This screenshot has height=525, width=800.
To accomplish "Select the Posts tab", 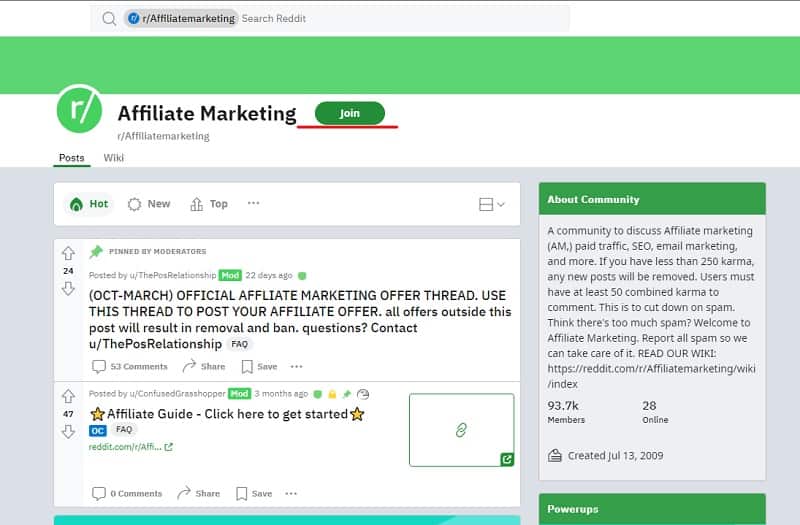I will coord(71,158).
